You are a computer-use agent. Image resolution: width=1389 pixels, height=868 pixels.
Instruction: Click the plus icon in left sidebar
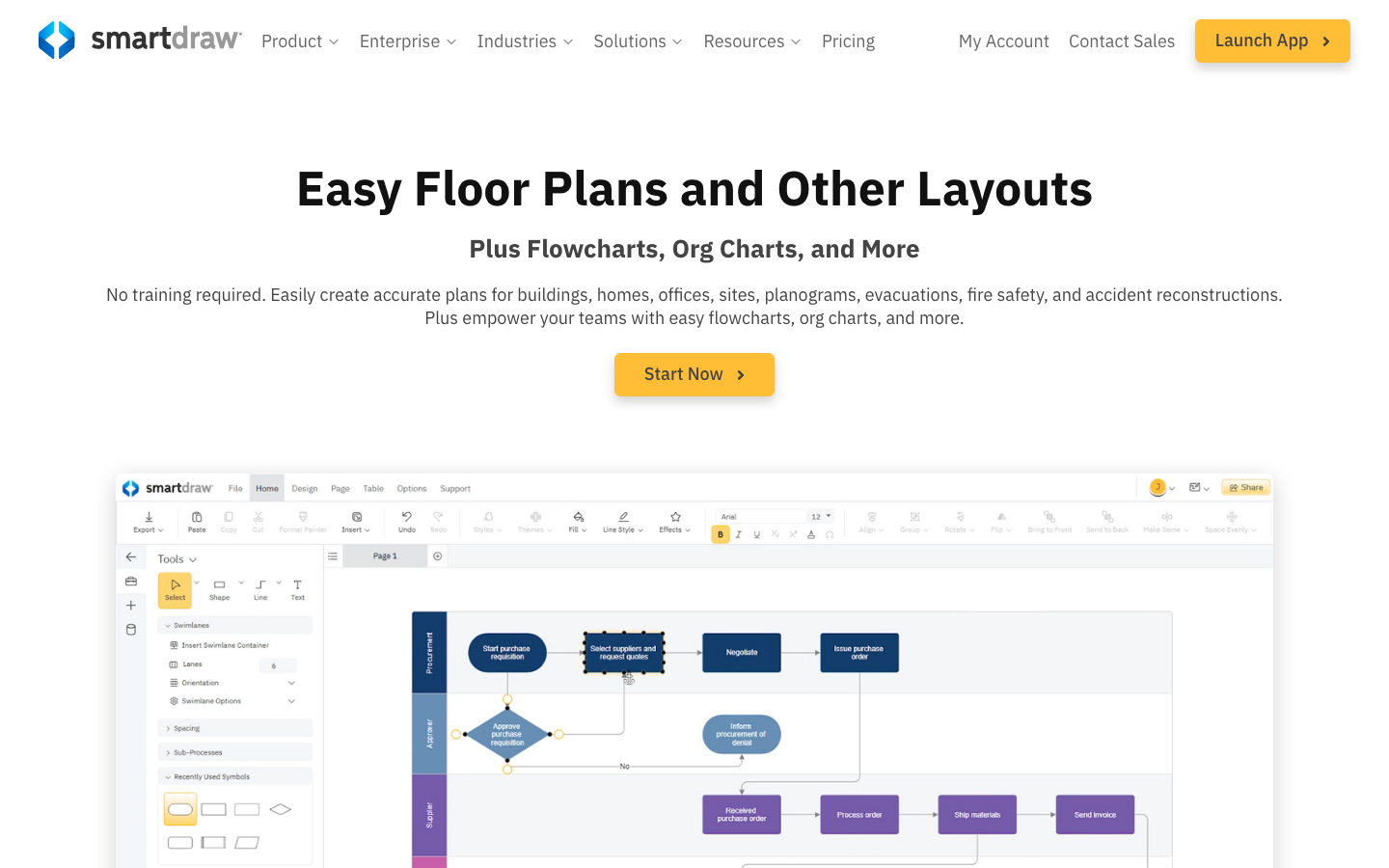tap(131, 606)
